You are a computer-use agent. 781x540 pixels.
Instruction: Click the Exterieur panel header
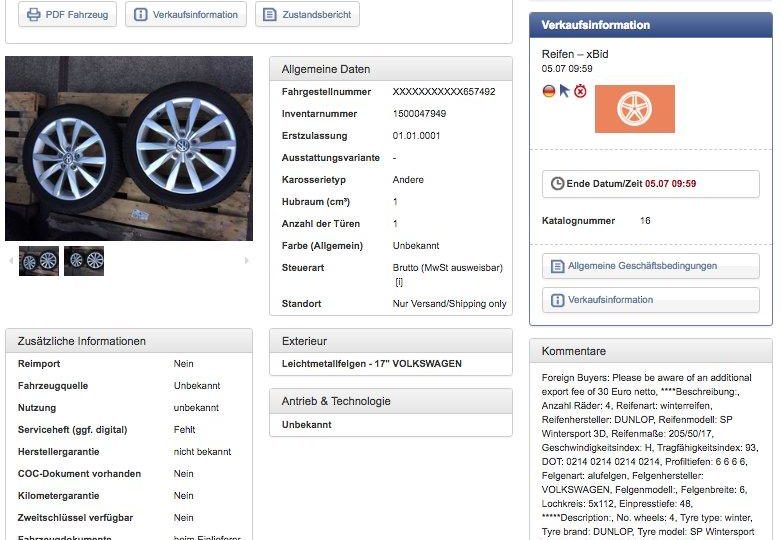391,341
